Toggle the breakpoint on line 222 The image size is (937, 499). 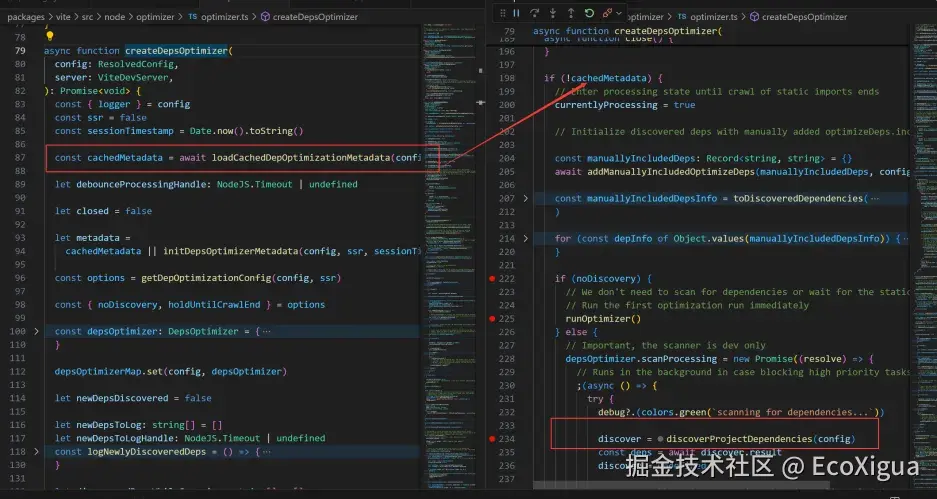coord(492,278)
